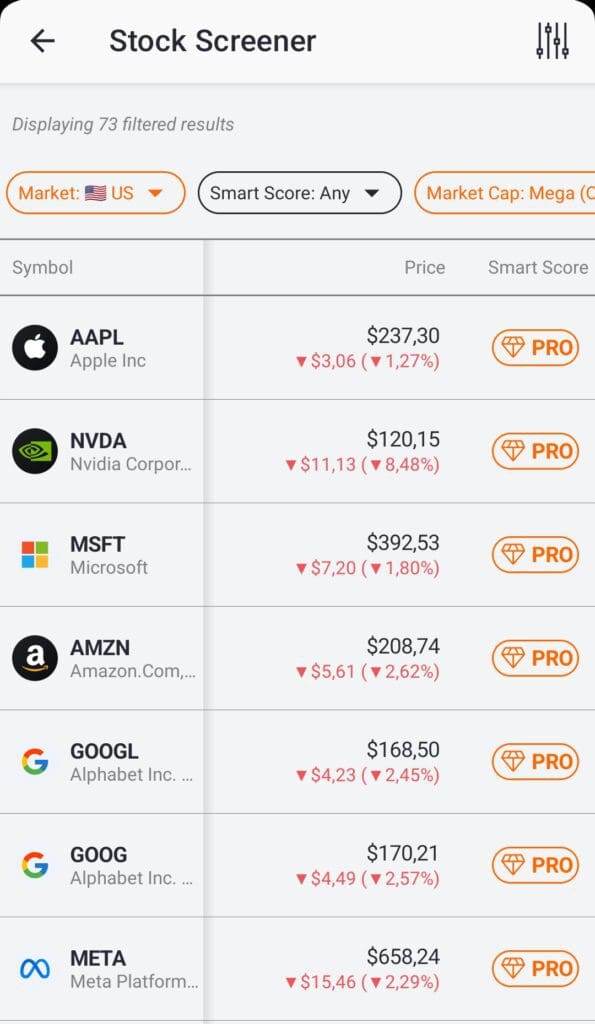Open the Market: US filter dropdown
595x1024 pixels.
[95, 193]
